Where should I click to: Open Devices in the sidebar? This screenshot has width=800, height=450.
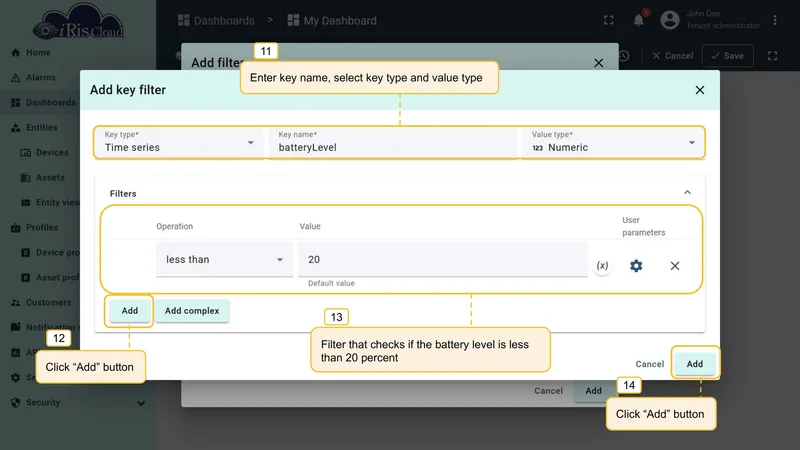pyautogui.click(x=52, y=153)
